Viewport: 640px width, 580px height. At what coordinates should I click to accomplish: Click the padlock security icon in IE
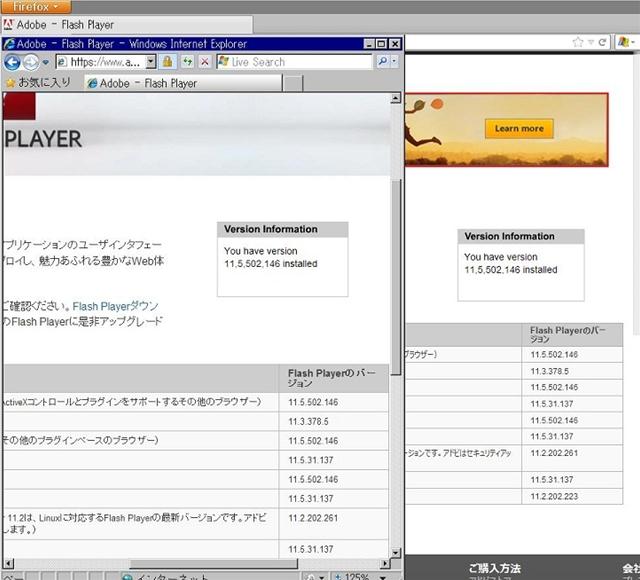click(168, 62)
